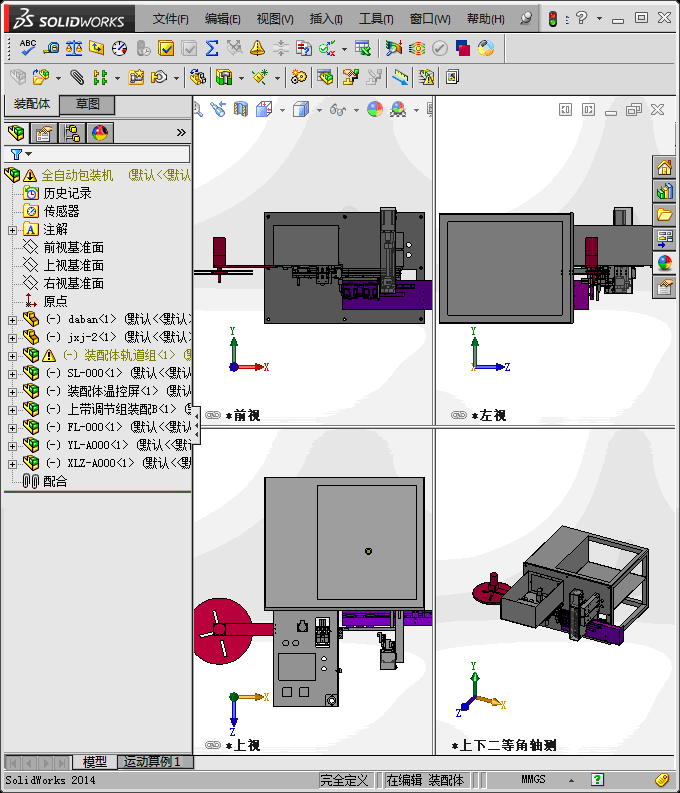
Task: Expand the 装配体轨道组<1> node
Action: pyautogui.click(x=12, y=356)
